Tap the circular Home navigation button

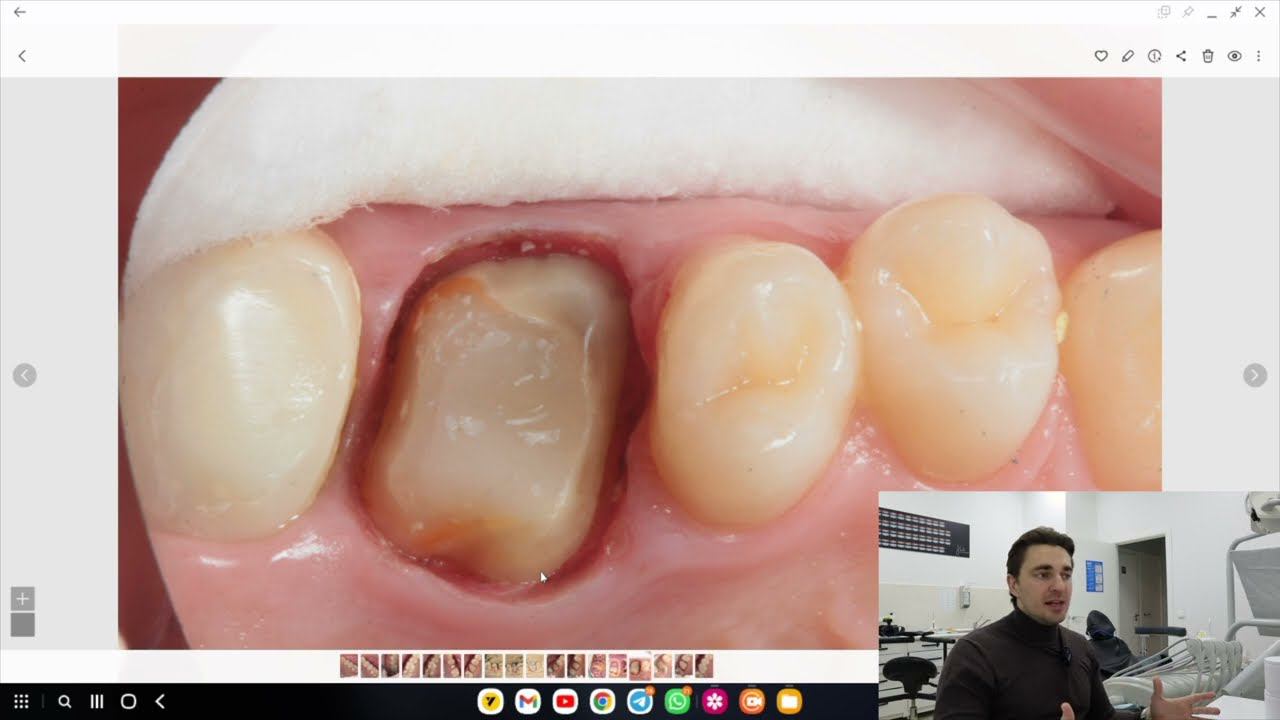(128, 702)
